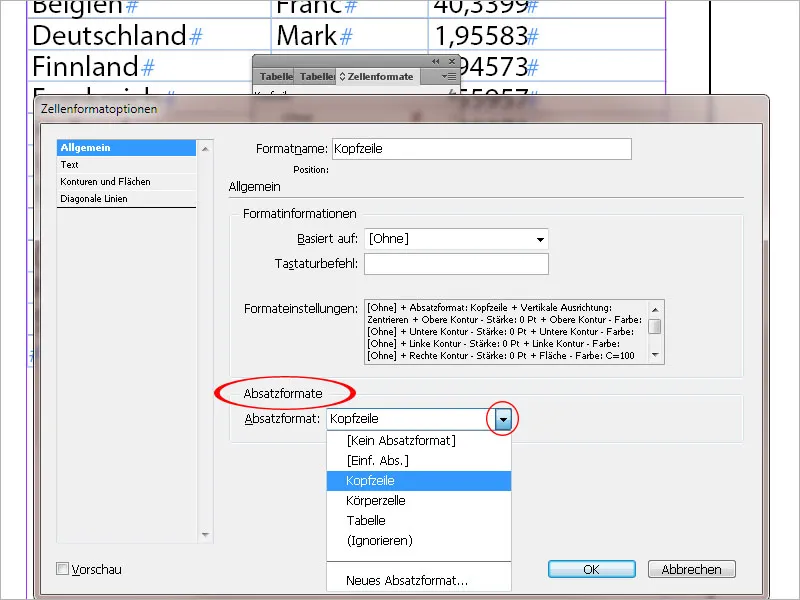The height and width of the screenshot is (600, 800).
Task: Open the Konturen und Flächen settings
Action: 104,181
